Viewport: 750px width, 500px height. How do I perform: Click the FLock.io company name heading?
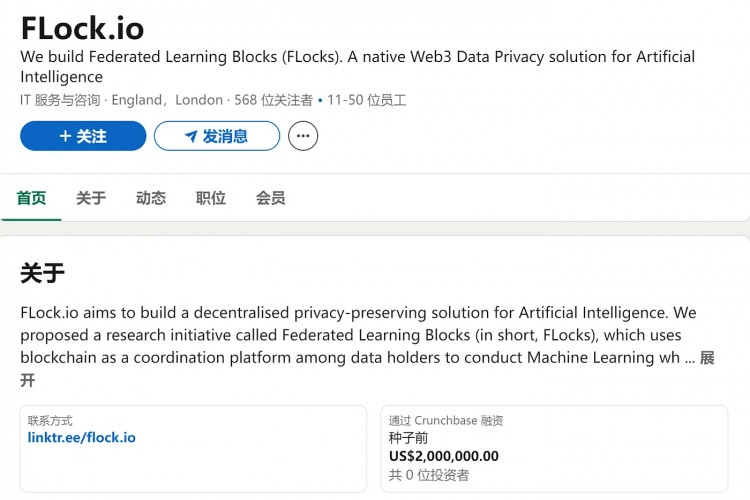[82, 27]
